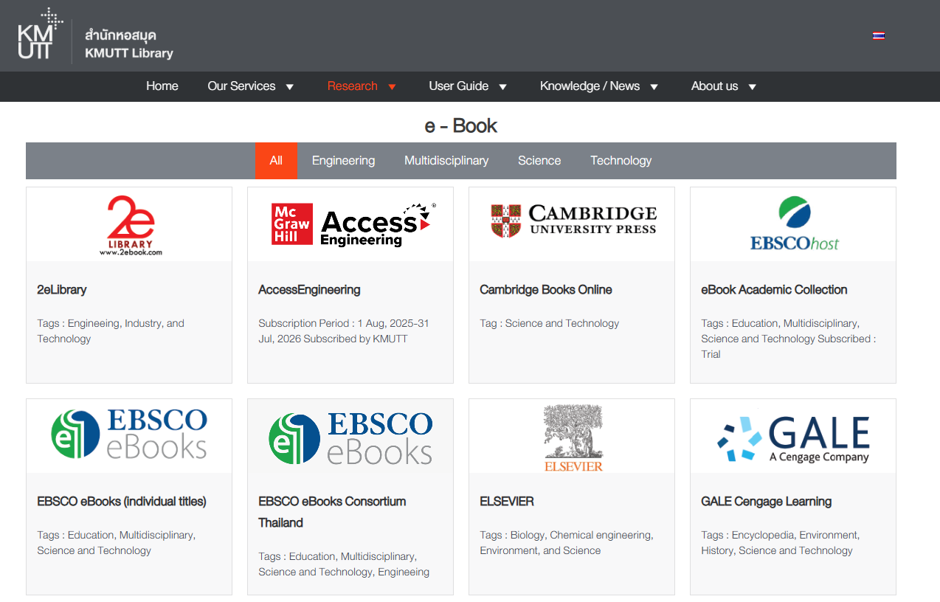This screenshot has width=940, height=602.
Task: Click AccessEngineering 'Subscription Period' text
Action: point(344,331)
